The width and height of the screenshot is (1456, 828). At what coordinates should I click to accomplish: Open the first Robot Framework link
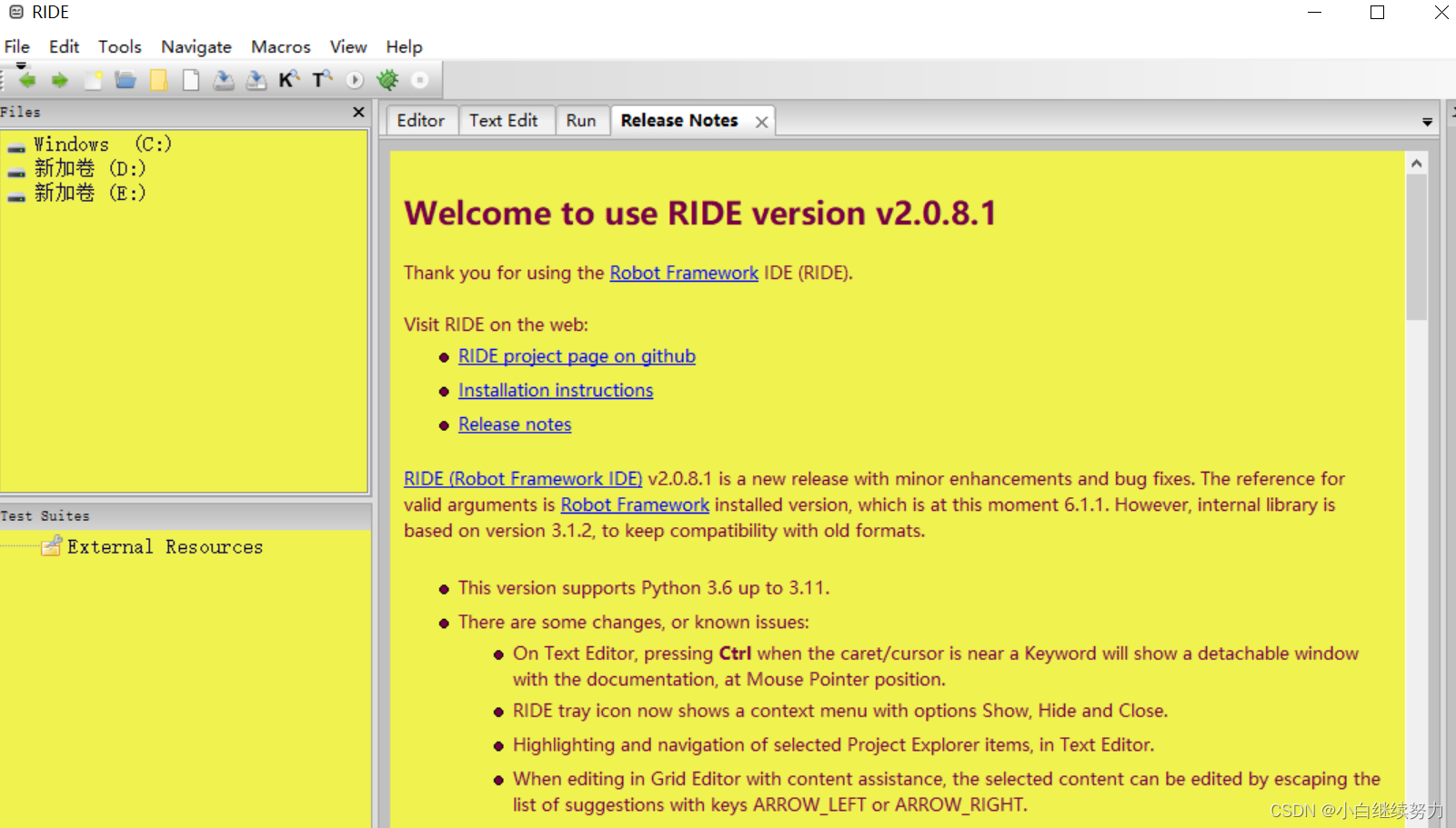pyautogui.click(x=684, y=273)
